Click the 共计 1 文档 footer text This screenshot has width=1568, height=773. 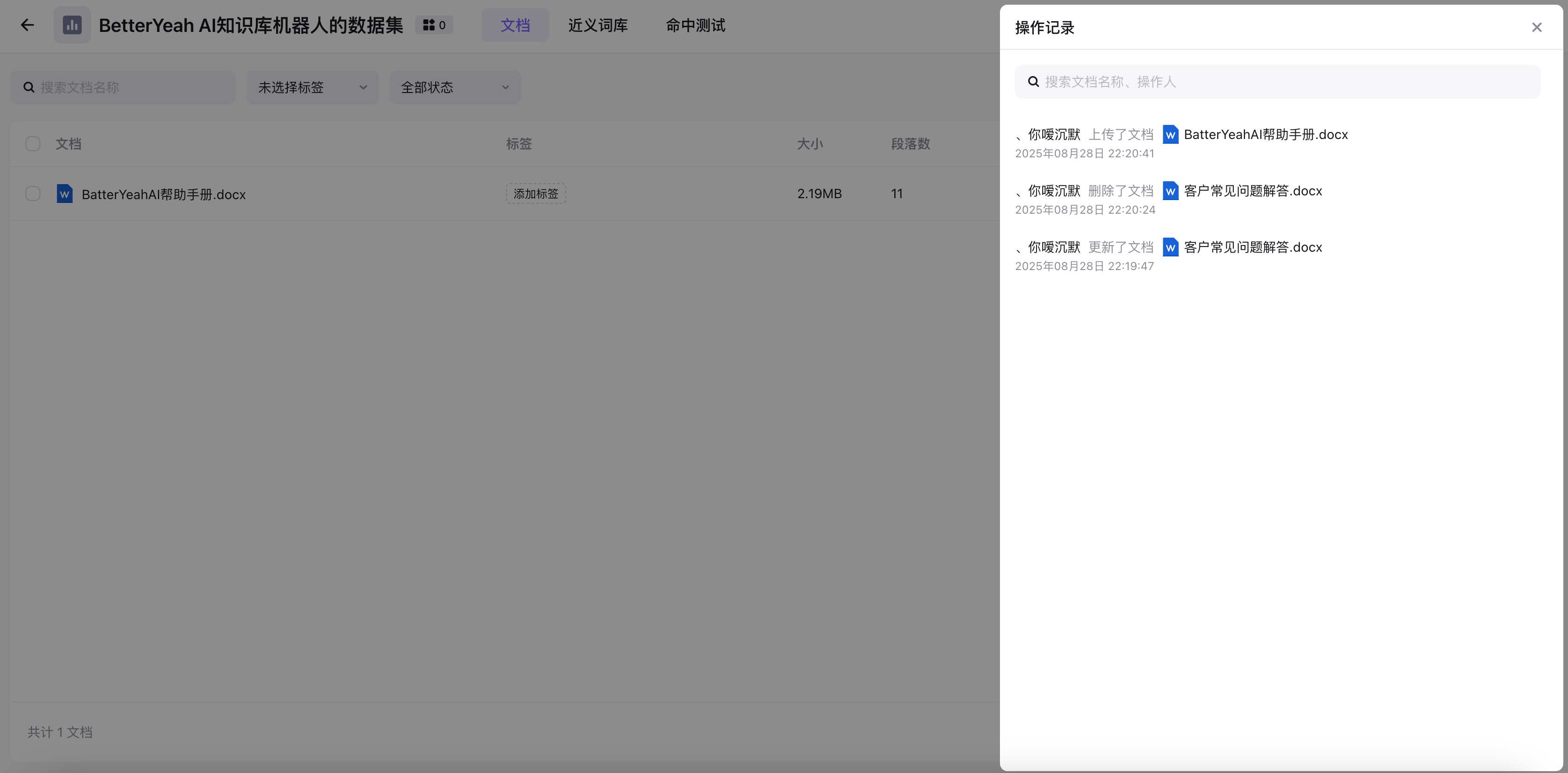pos(60,732)
